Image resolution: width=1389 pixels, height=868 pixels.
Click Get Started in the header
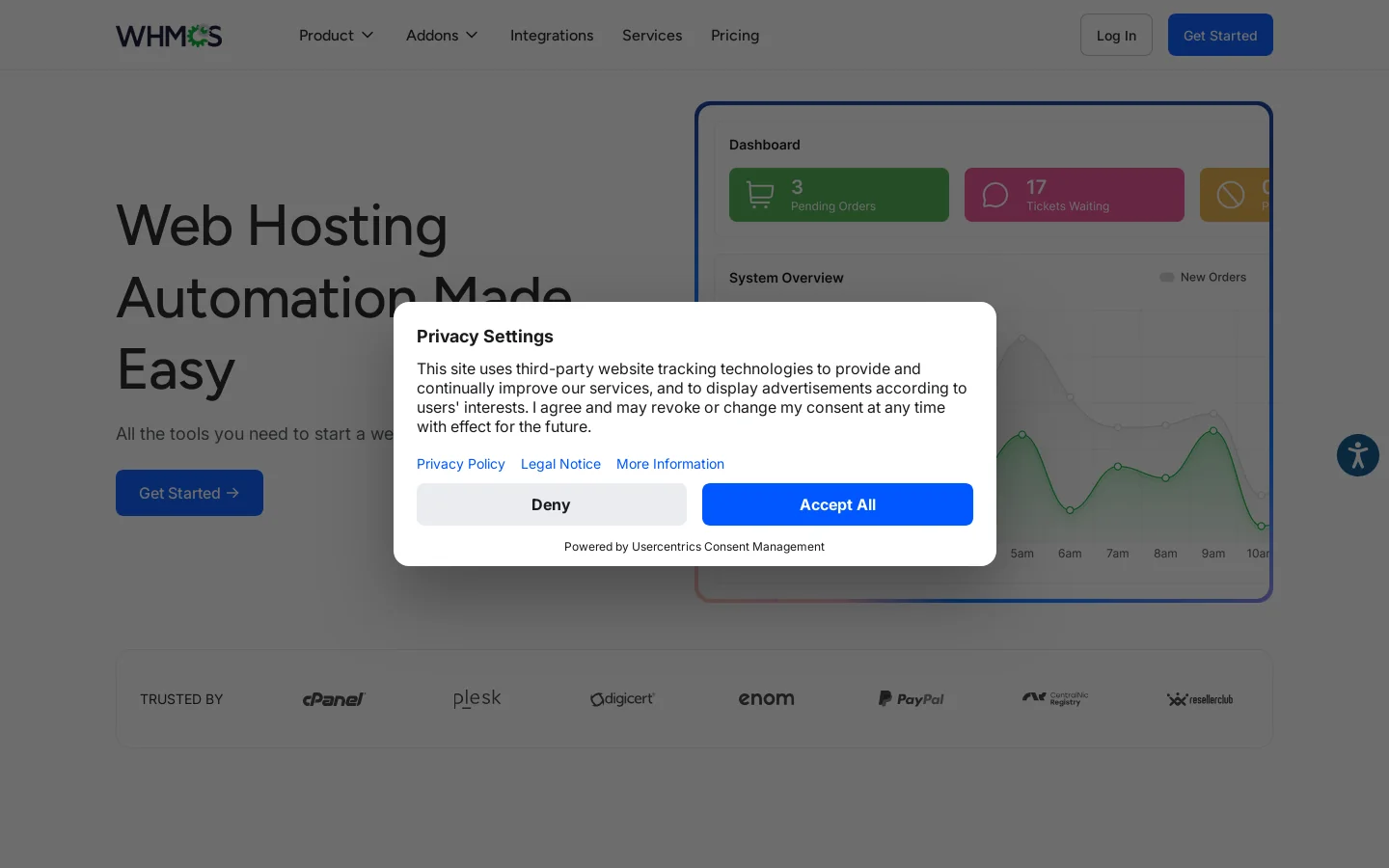pyautogui.click(x=1220, y=35)
